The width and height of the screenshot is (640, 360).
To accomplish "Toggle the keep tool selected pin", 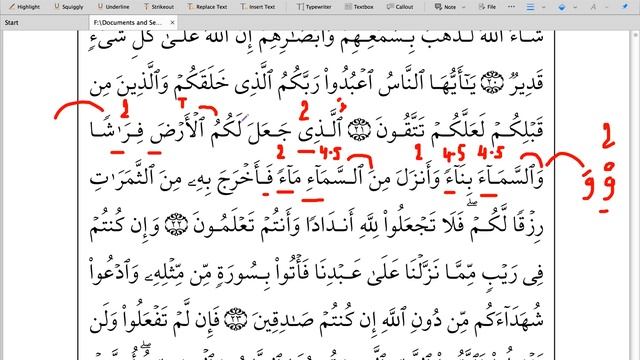I will [625, 7].
